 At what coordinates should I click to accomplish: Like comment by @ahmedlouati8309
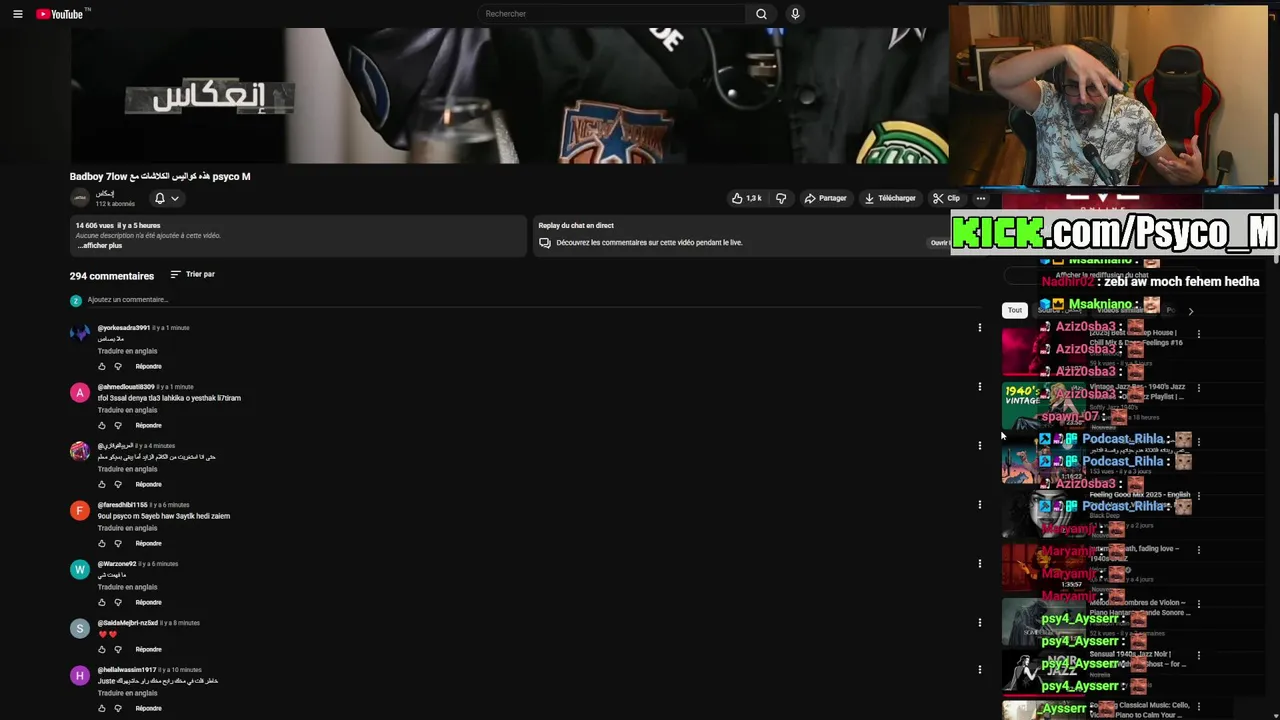coord(101,425)
